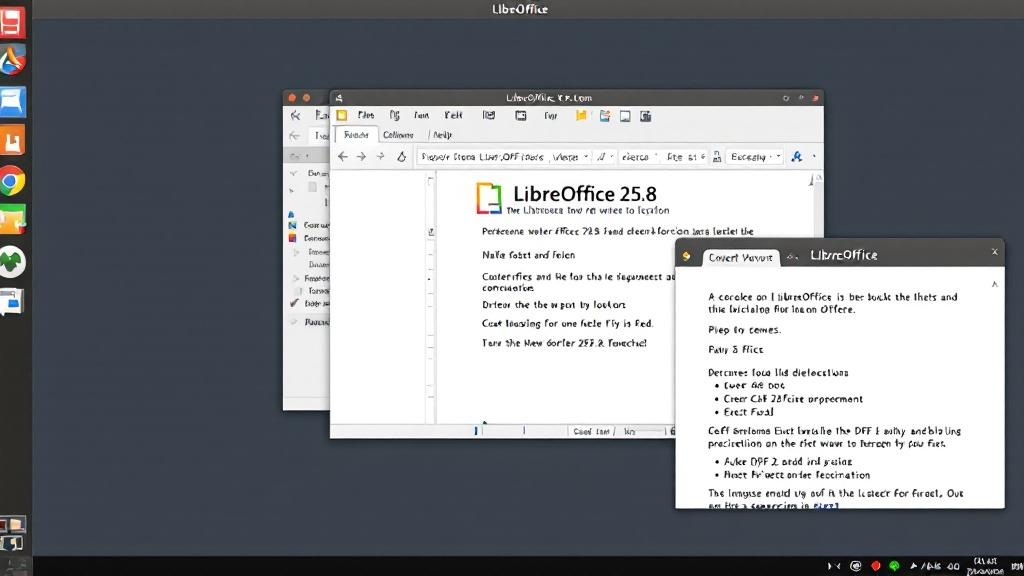Open the first text menu in the main menu bar
The image size is (1024, 576).
366,115
